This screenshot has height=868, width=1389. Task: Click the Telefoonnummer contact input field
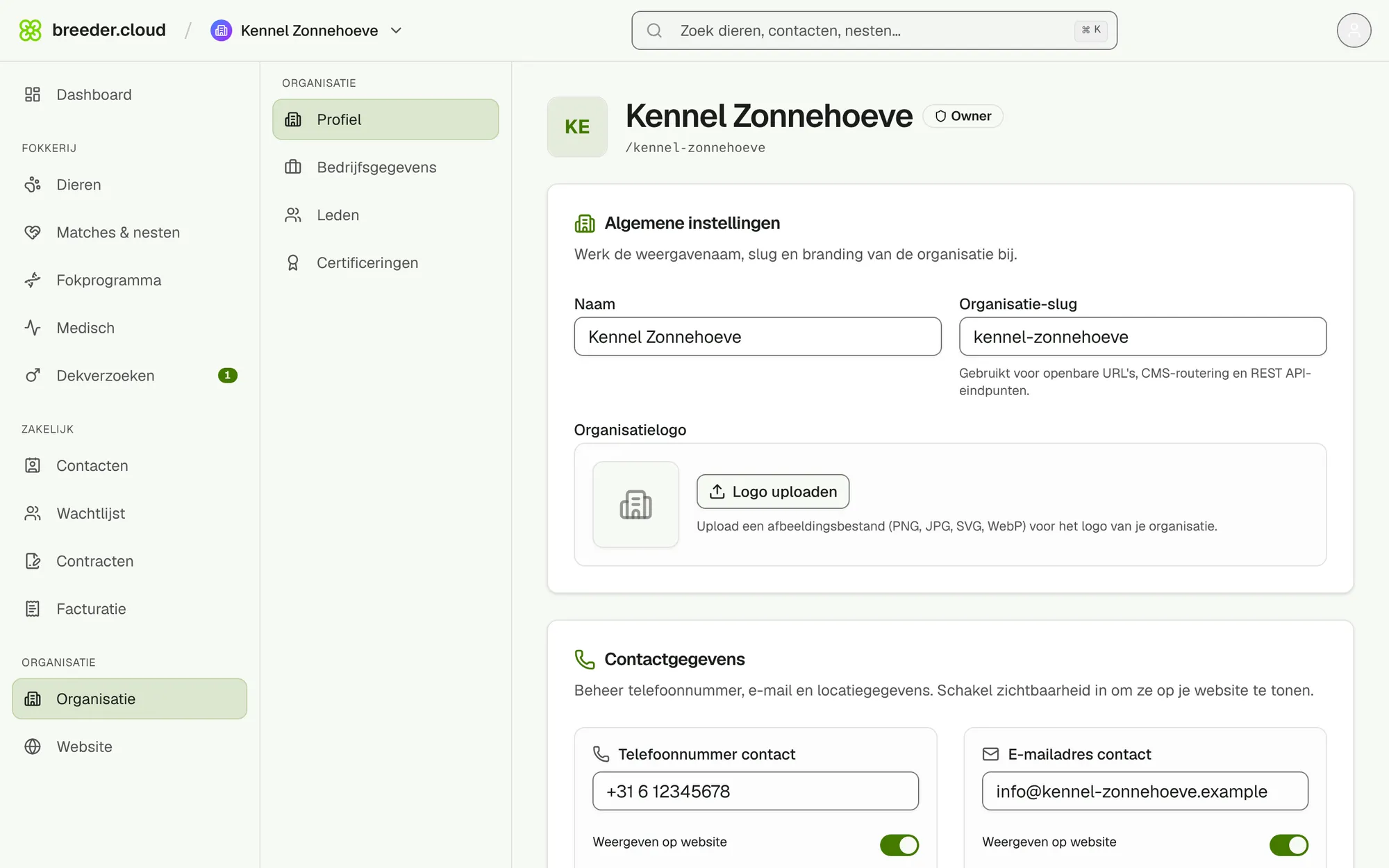756,791
